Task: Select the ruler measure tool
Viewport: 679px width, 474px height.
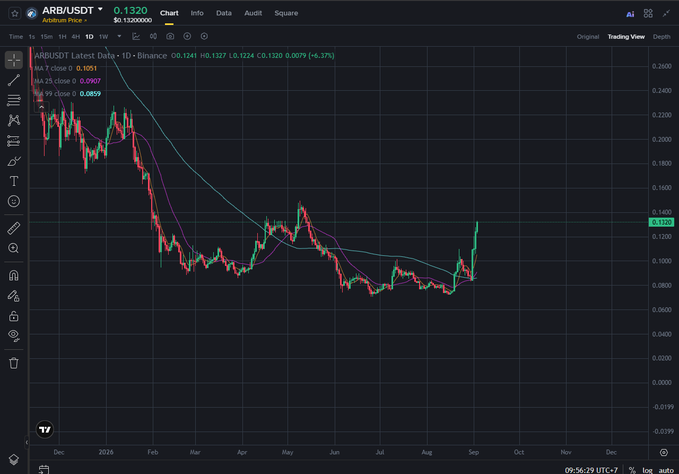Action: [14, 228]
